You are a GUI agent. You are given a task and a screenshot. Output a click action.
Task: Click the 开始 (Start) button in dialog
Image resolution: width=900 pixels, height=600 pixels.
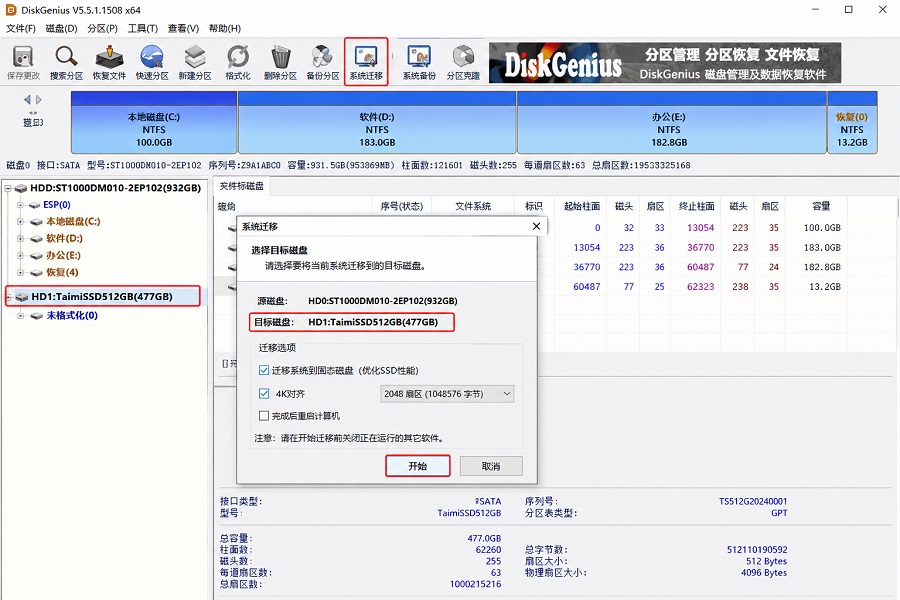(x=417, y=466)
